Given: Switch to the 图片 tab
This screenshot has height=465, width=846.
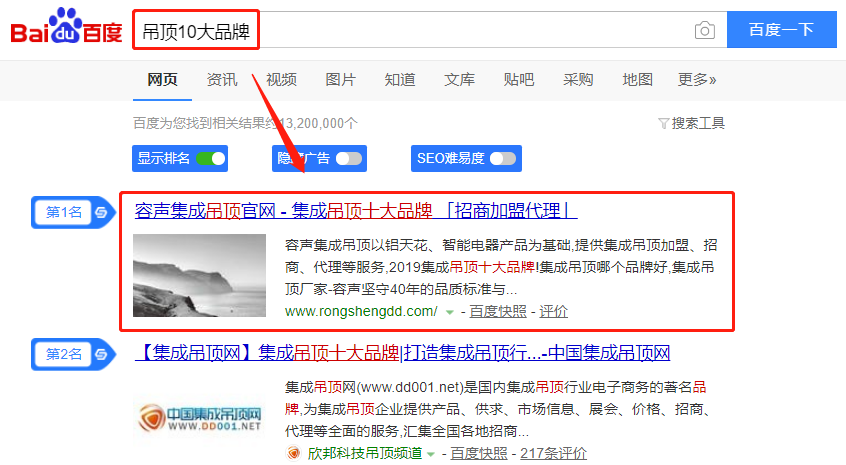Looking at the screenshot, I should click(340, 80).
